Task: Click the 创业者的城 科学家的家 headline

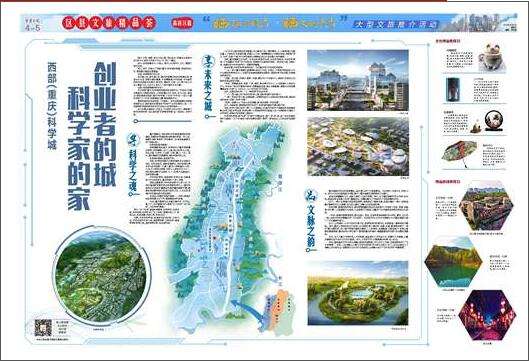Action: 92,135
